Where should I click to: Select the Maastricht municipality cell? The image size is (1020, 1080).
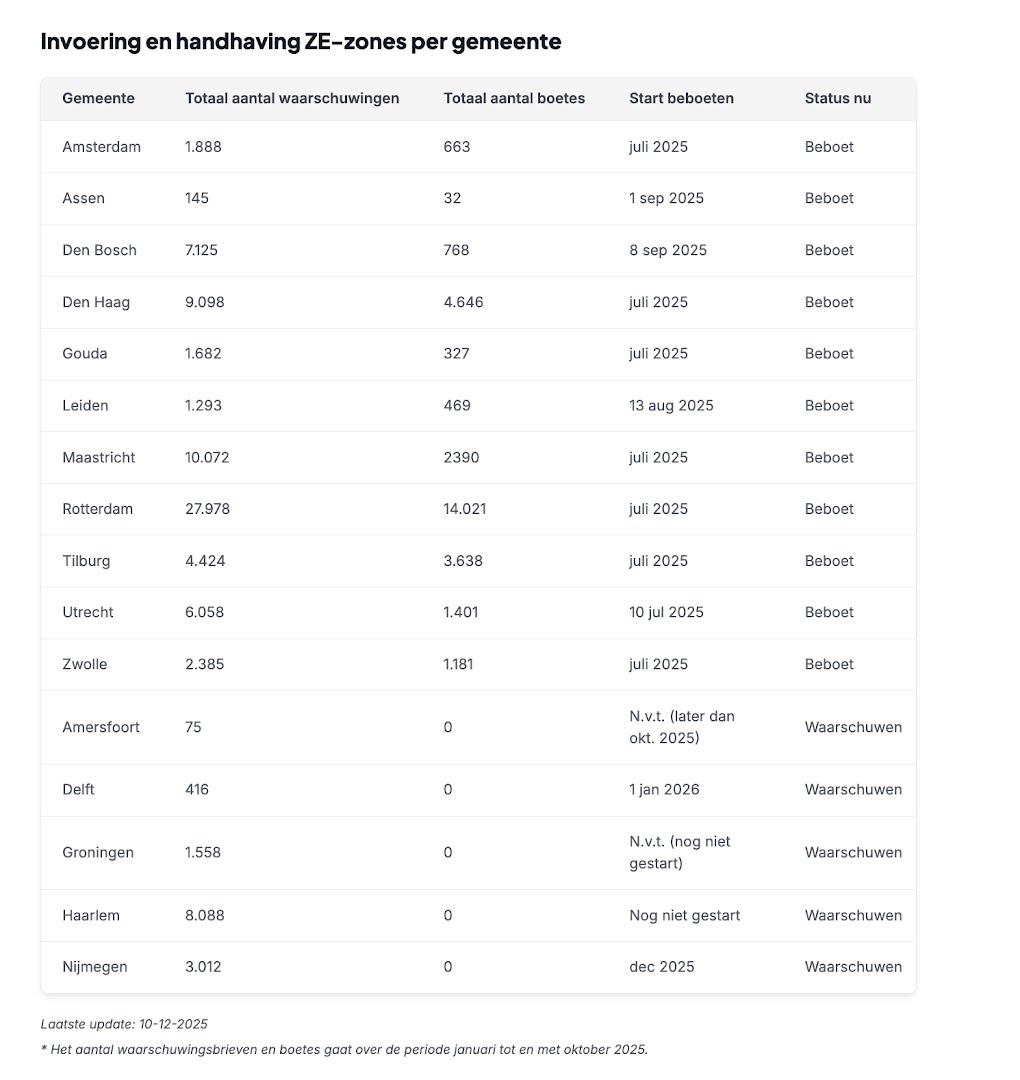[98, 457]
